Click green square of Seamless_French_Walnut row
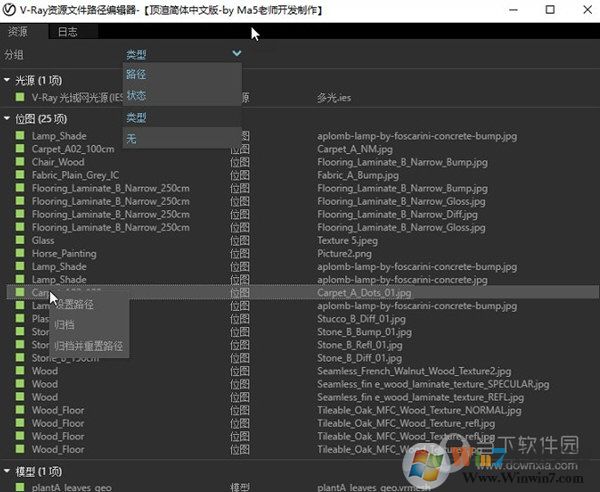This screenshot has width=600, height=492. click(x=20, y=370)
